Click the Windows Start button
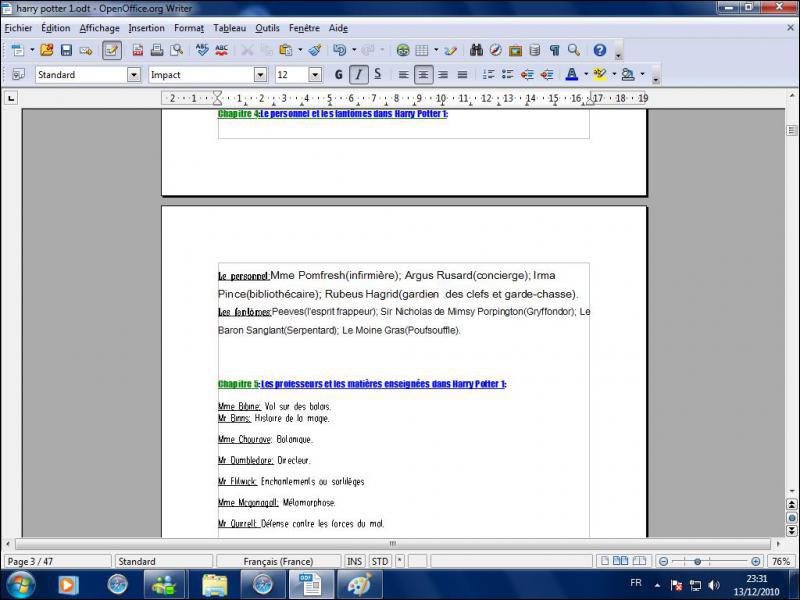Image resolution: width=800 pixels, height=600 pixels. pos(21,584)
